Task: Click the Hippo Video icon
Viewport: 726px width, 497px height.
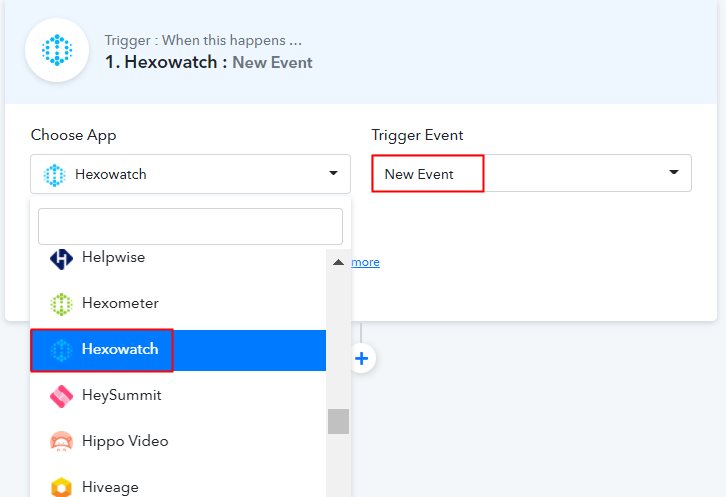Action: pyautogui.click(x=61, y=441)
